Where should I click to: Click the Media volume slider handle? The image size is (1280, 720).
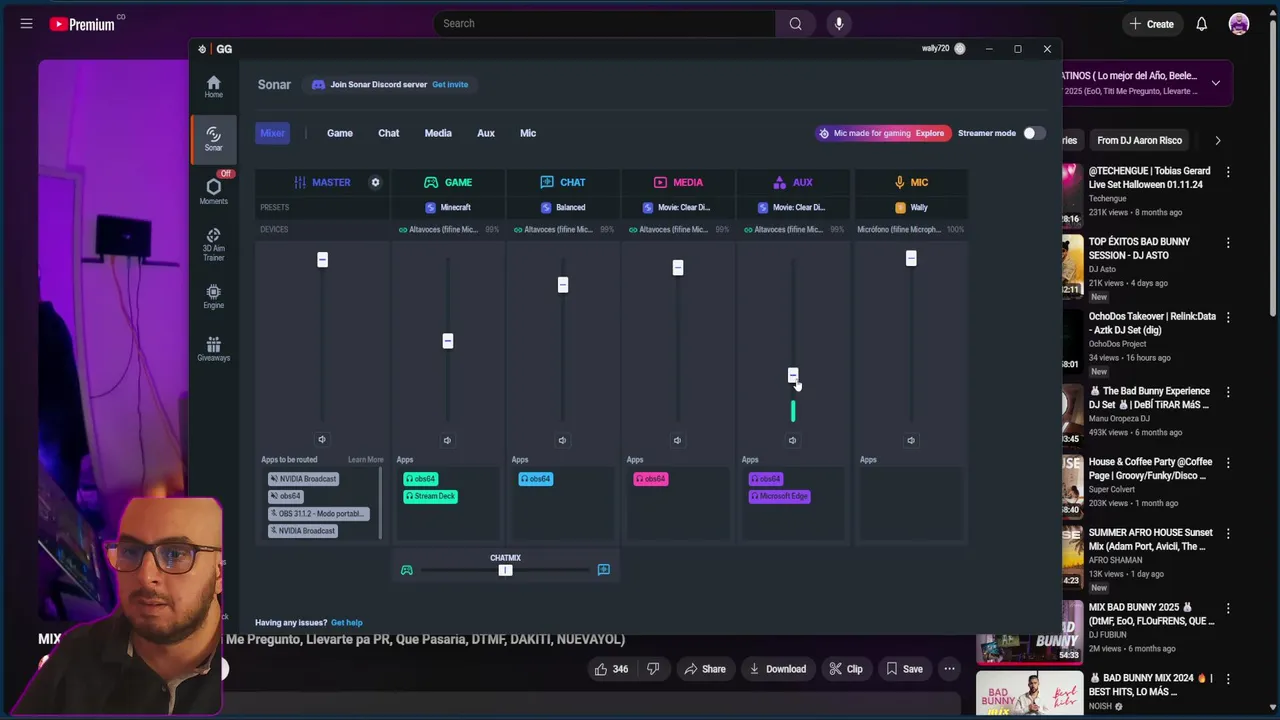[677, 267]
